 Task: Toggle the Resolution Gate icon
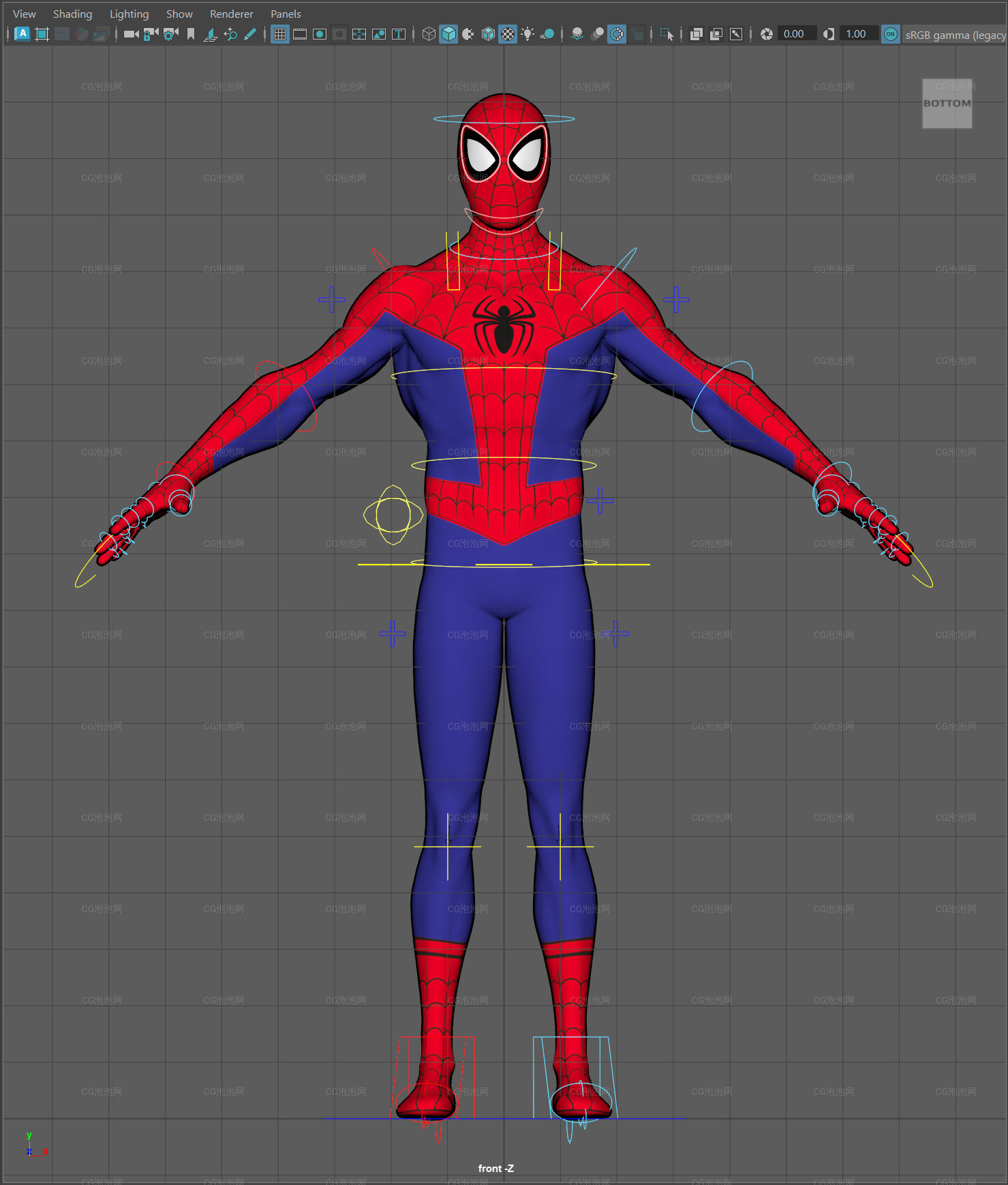click(319, 33)
